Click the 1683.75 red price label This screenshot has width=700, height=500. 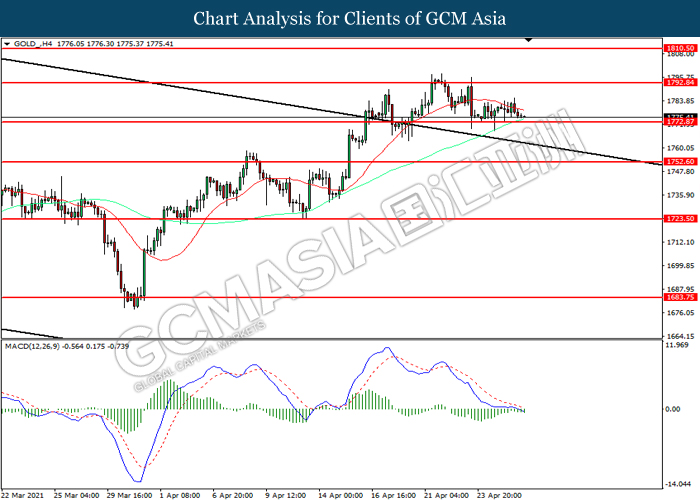click(x=680, y=297)
